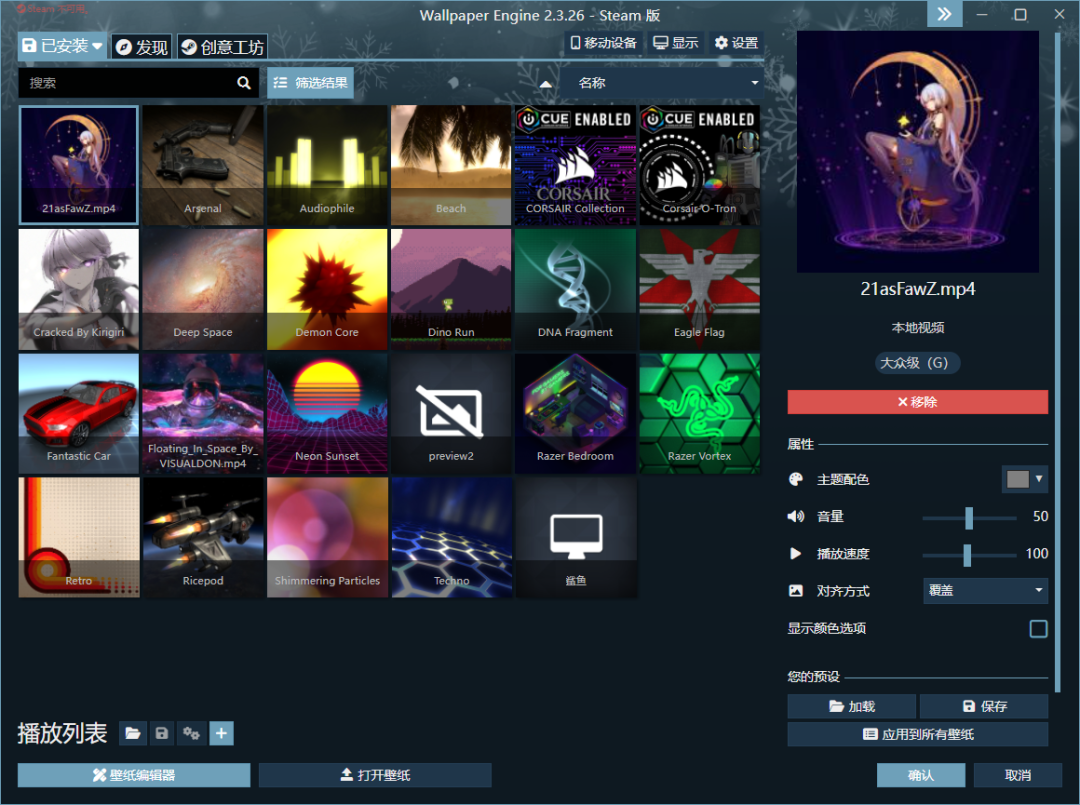Select Floating_In_Space_By_VISUALDON.mp4 wallpaper

pyautogui.click(x=203, y=413)
